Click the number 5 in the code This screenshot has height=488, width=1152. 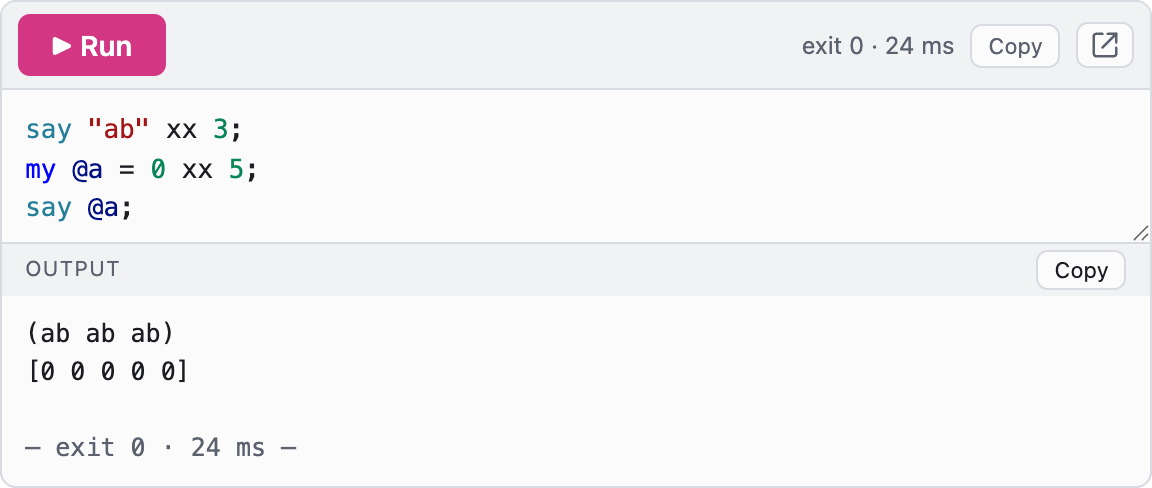pyautogui.click(x=235, y=170)
